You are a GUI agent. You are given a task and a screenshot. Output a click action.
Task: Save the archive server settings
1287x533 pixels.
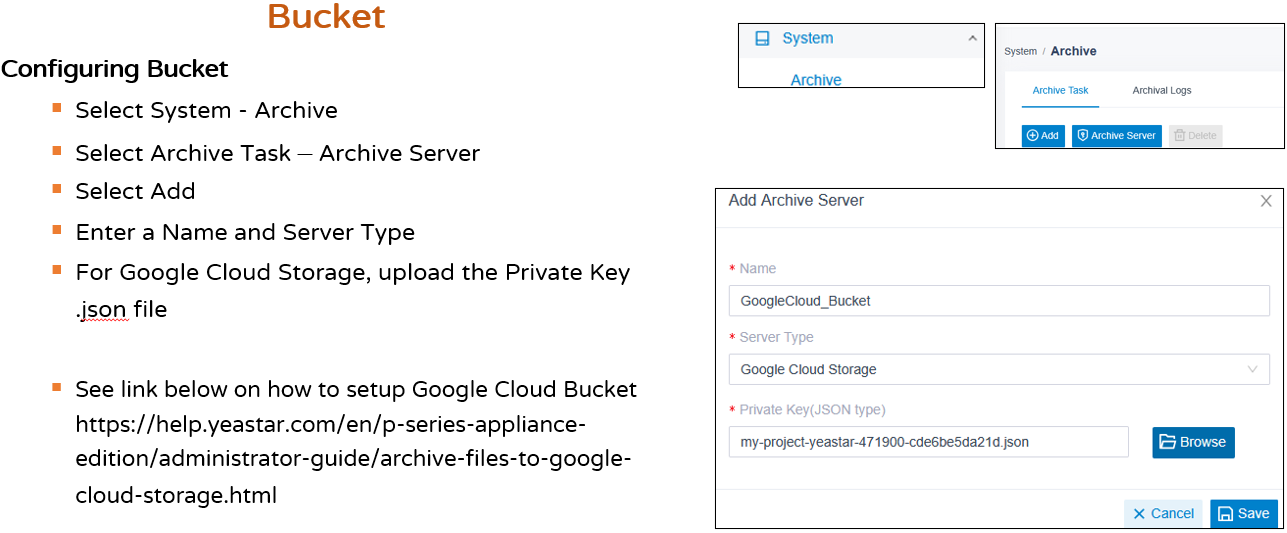coord(1244,513)
